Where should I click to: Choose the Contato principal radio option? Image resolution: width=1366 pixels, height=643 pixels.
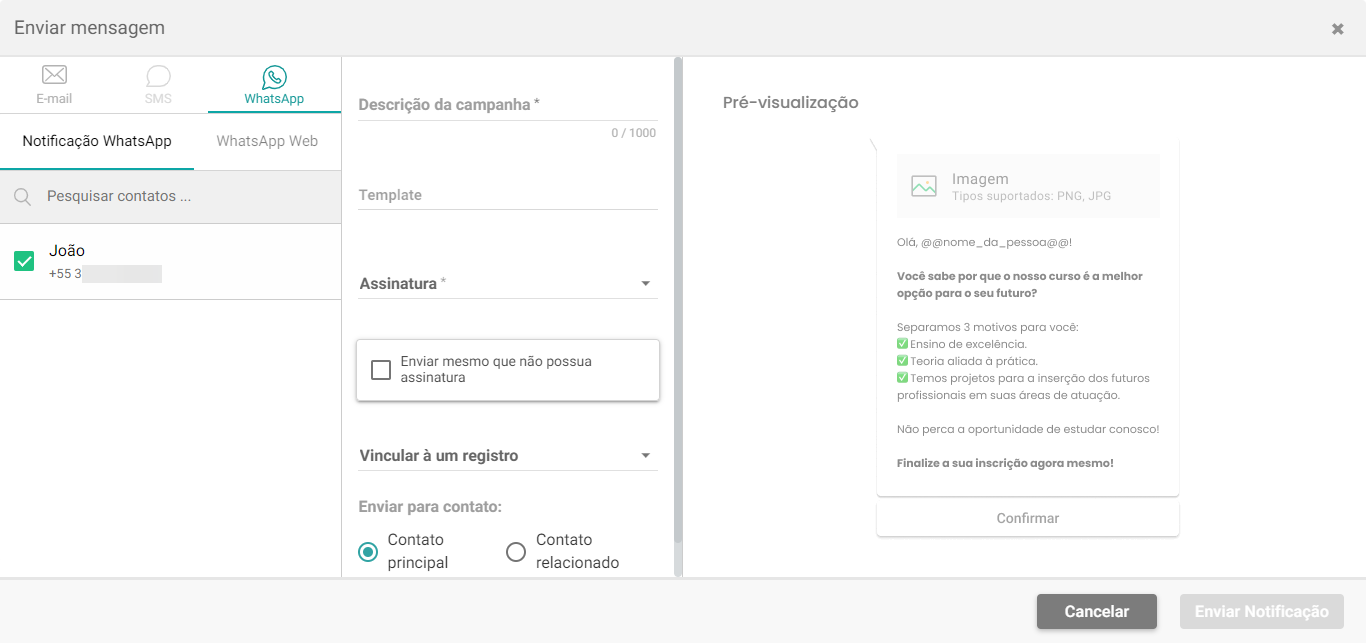[x=368, y=552]
